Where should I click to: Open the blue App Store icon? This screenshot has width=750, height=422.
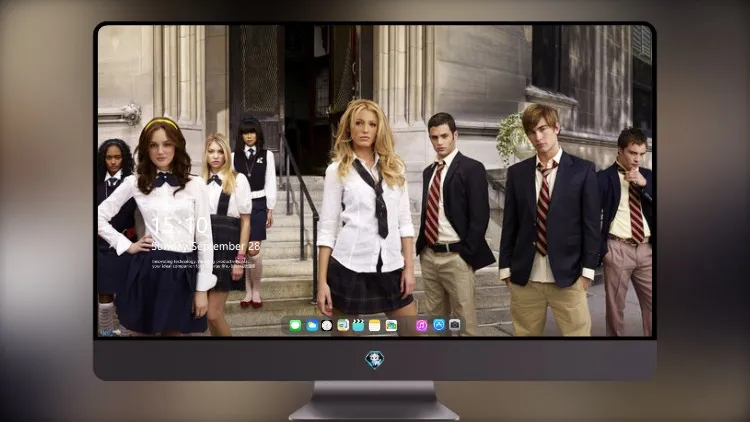(439, 325)
